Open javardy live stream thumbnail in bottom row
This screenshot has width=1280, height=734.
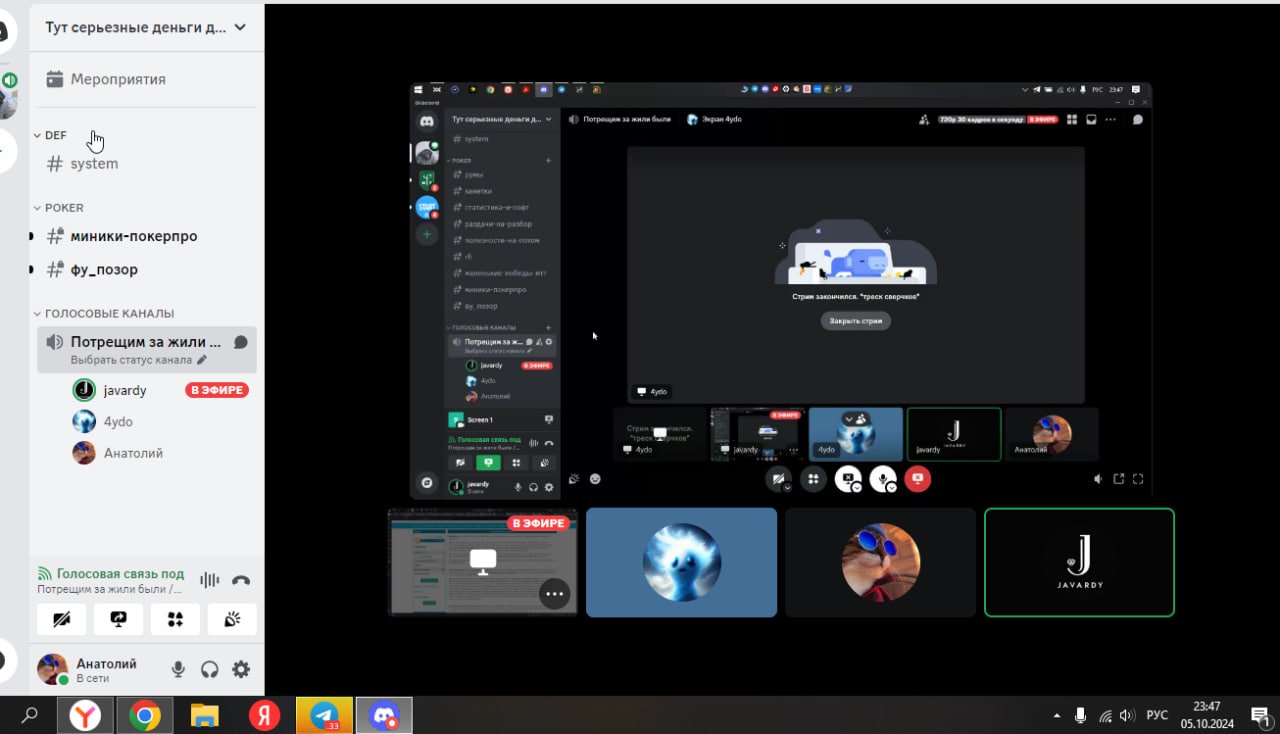pos(482,562)
